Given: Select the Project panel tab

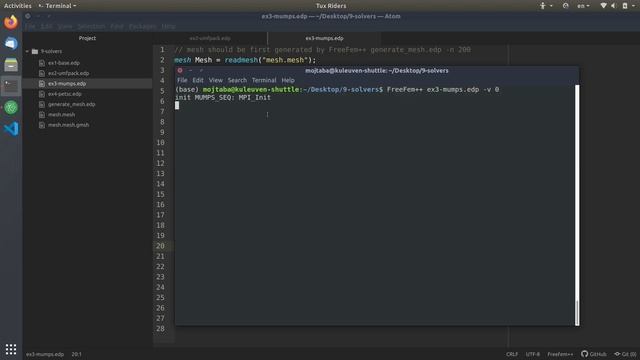Looking at the screenshot, I should [87, 38].
